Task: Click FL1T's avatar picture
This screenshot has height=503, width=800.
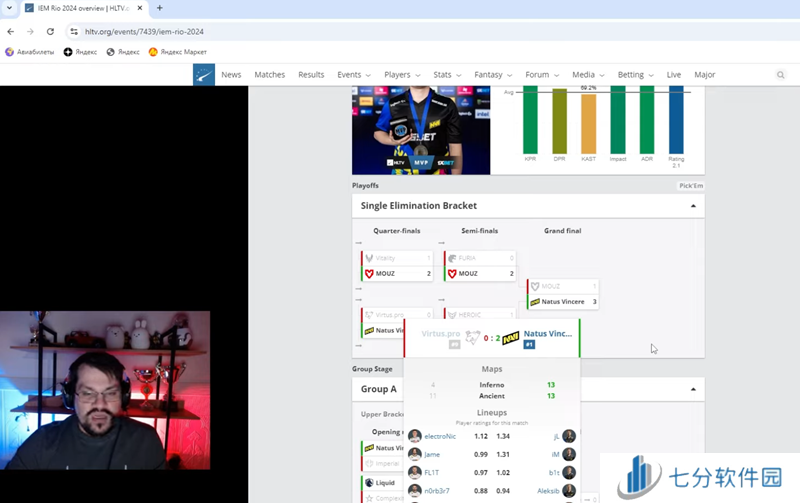Action: coord(415,473)
